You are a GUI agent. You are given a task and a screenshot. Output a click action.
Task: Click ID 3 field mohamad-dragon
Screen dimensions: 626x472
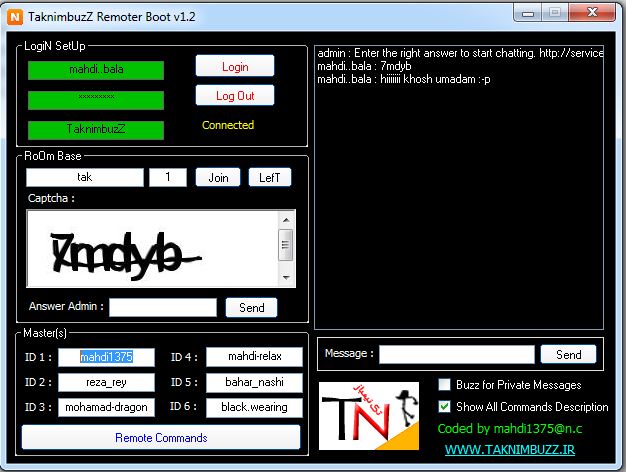(x=106, y=407)
